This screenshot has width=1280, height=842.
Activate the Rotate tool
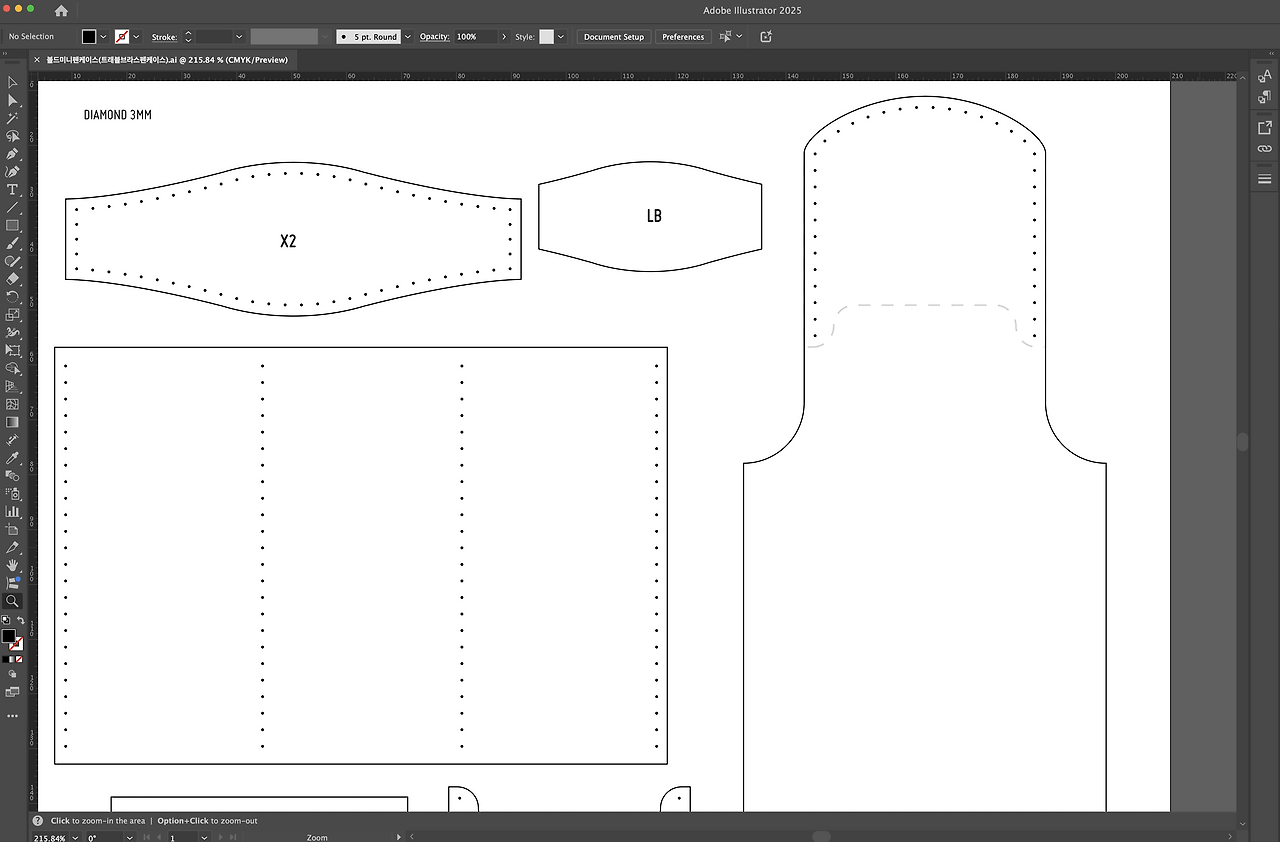(13, 297)
